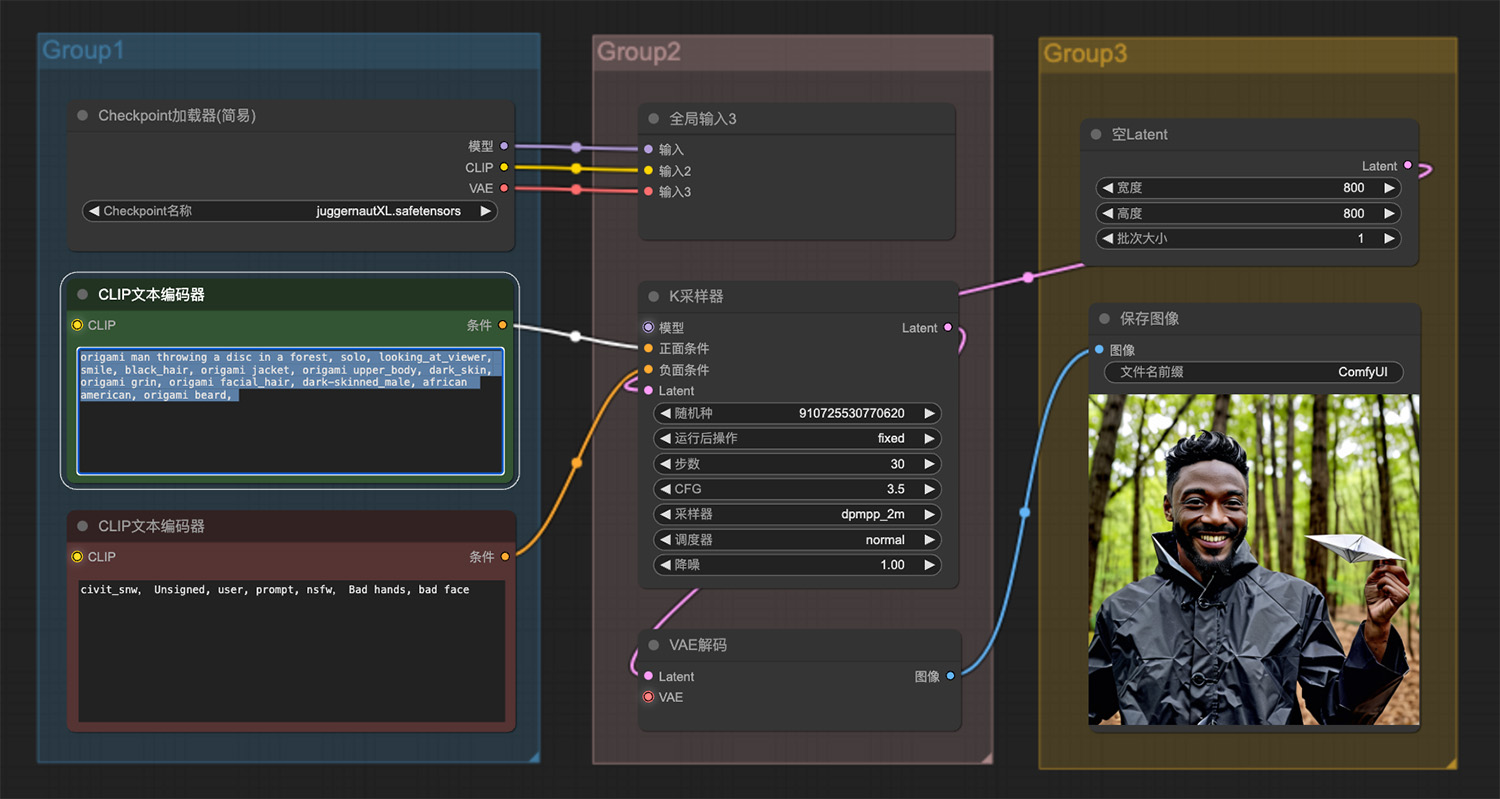
Task: Collapse the K采样器 node with its title dot
Action: pos(654,297)
